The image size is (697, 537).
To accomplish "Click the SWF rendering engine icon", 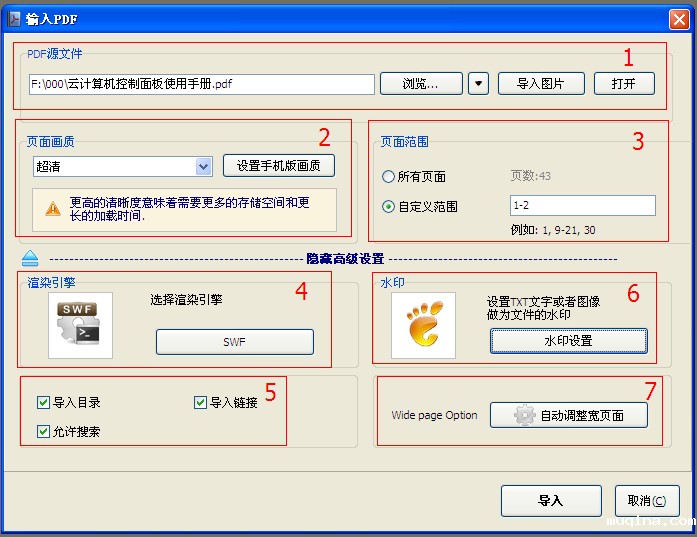I will pyautogui.click(x=81, y=326).
